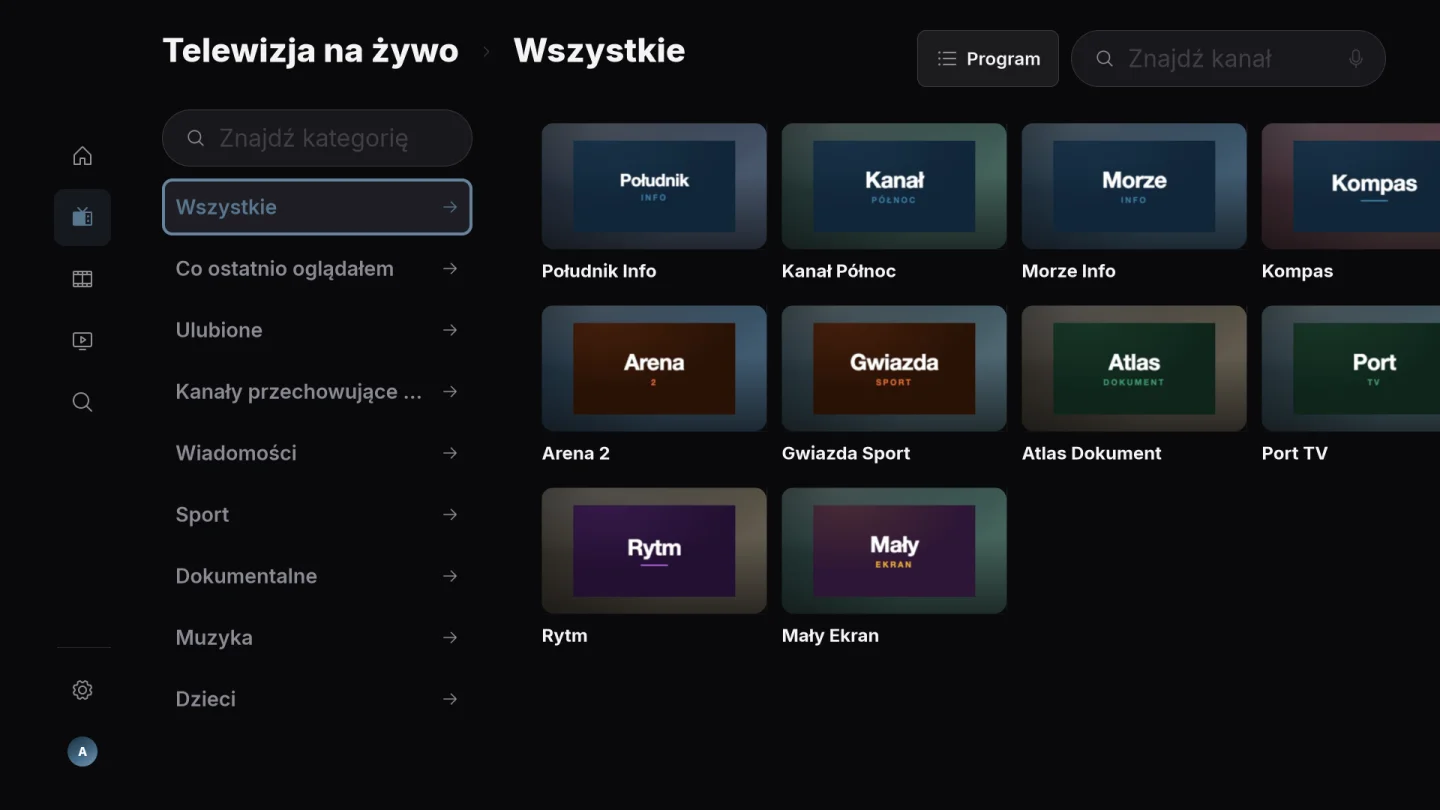This screenshot has width=1440, height=810.
Task: Click the Program button
Action: [x=988, y=59]
